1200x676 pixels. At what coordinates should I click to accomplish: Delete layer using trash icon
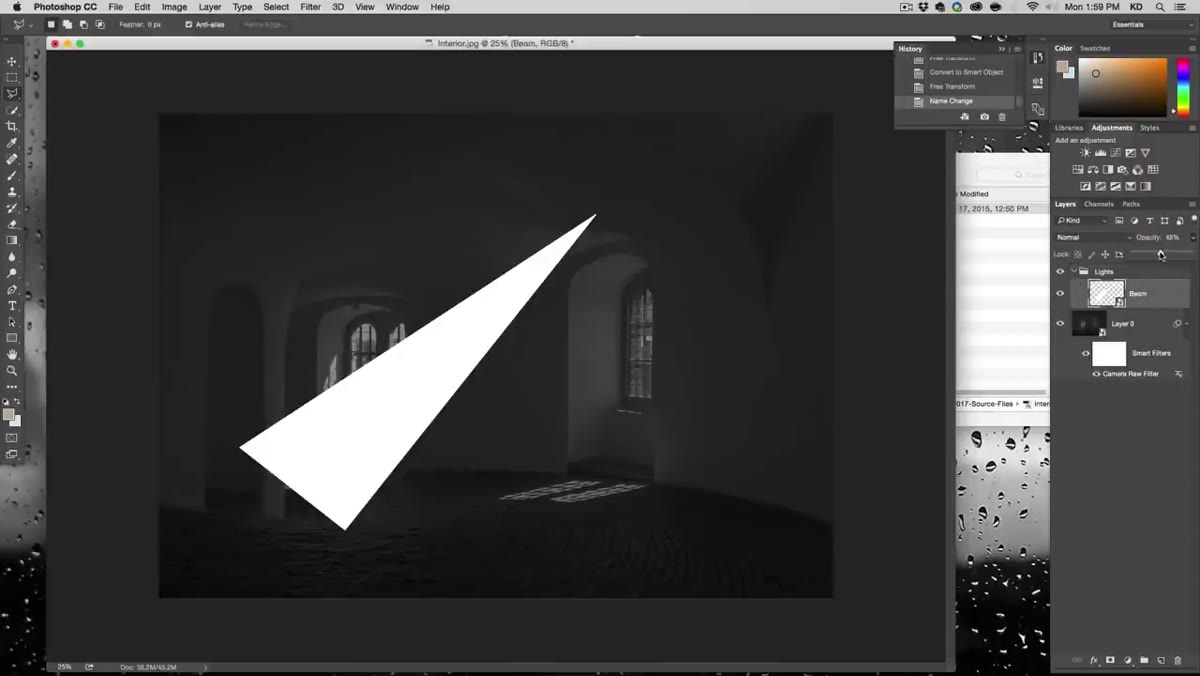(x=1178, y=661)
